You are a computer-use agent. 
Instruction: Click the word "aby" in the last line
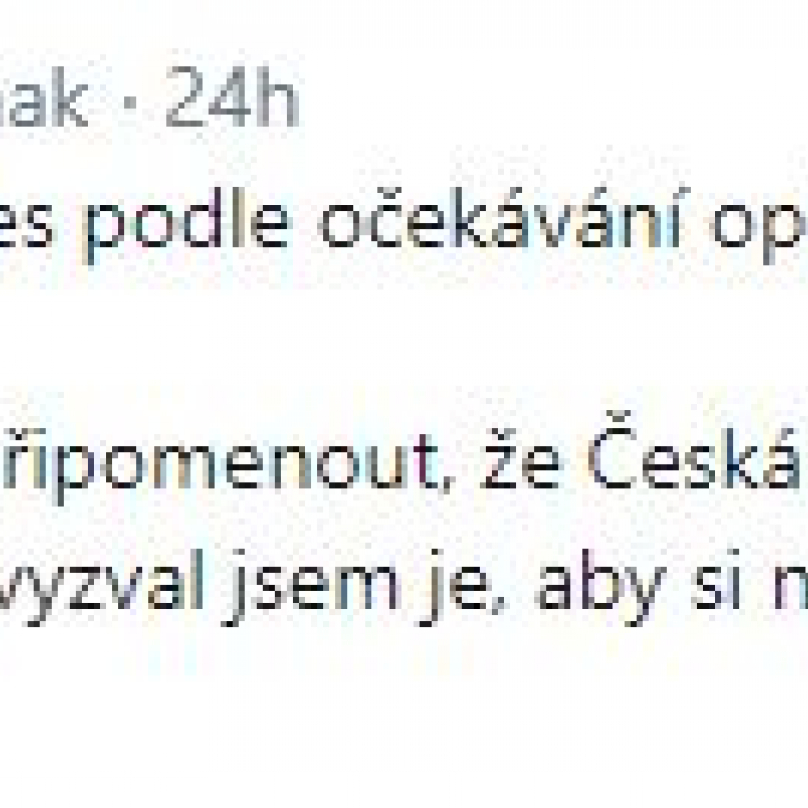[601, 587]
